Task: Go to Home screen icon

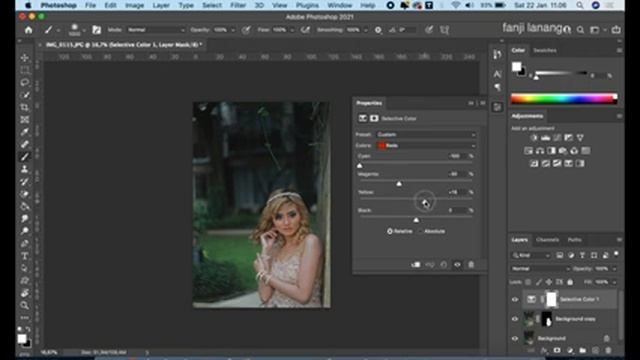Action: [28, 30]
